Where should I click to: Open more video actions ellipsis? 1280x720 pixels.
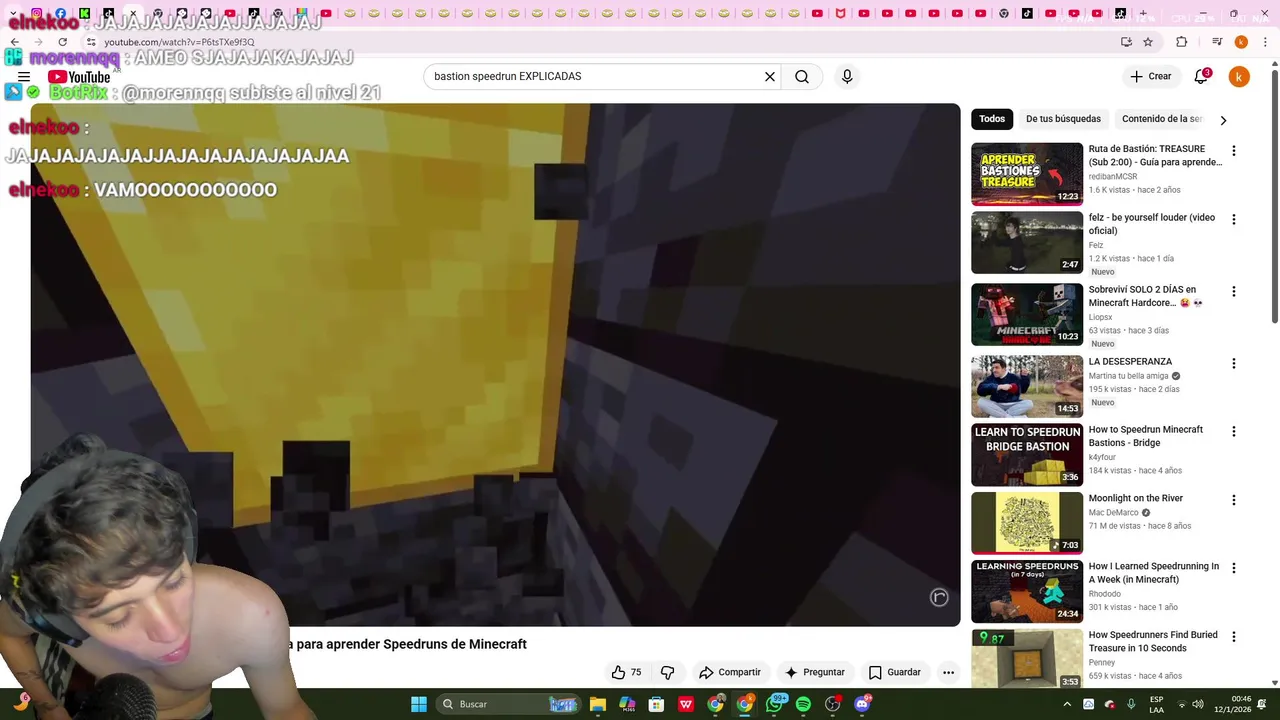[x=948, y=672]
